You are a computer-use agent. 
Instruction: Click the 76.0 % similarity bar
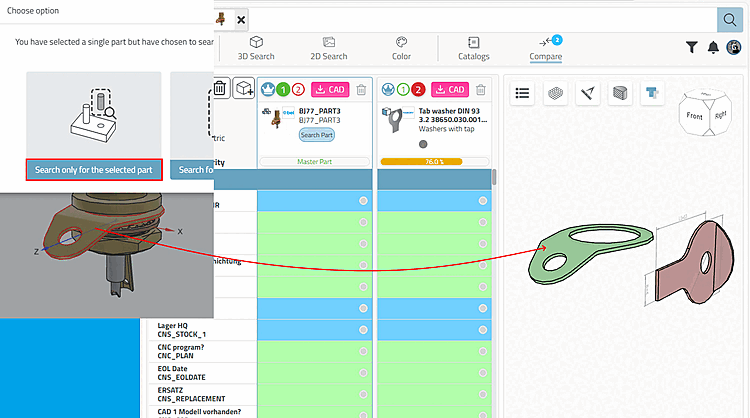point(434,162)
